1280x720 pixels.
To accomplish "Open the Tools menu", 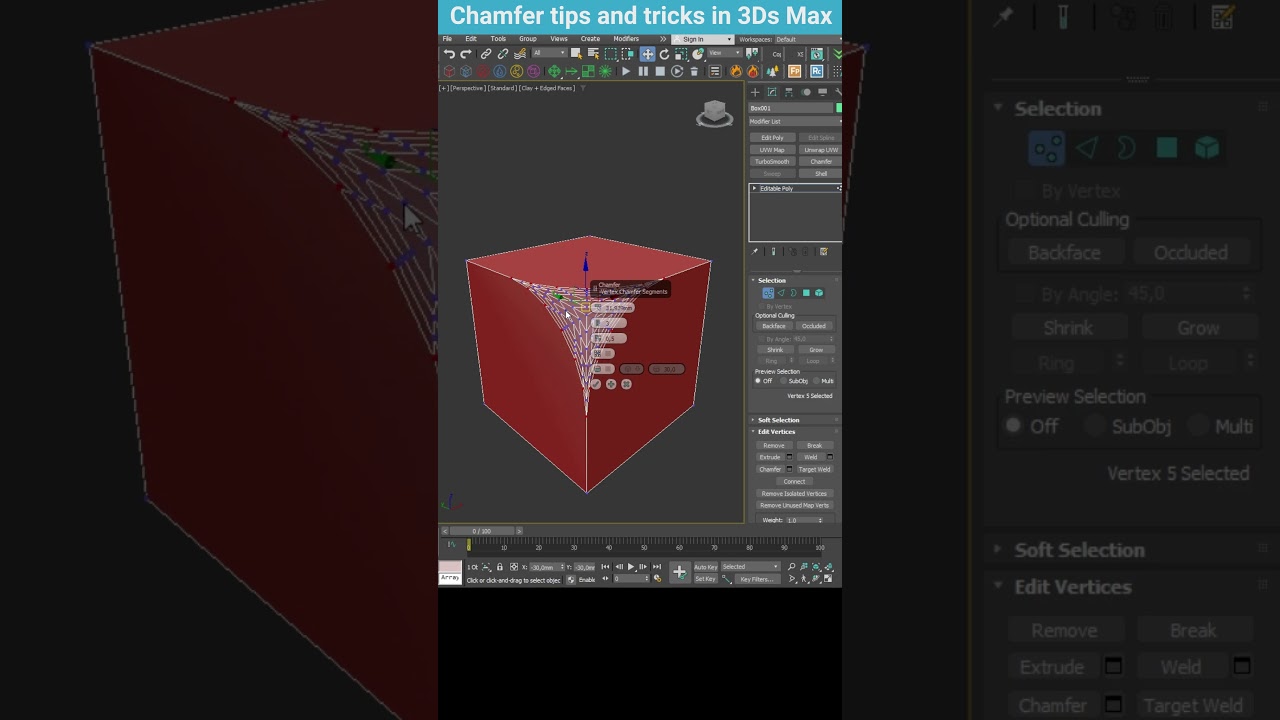I will [498, 39].
